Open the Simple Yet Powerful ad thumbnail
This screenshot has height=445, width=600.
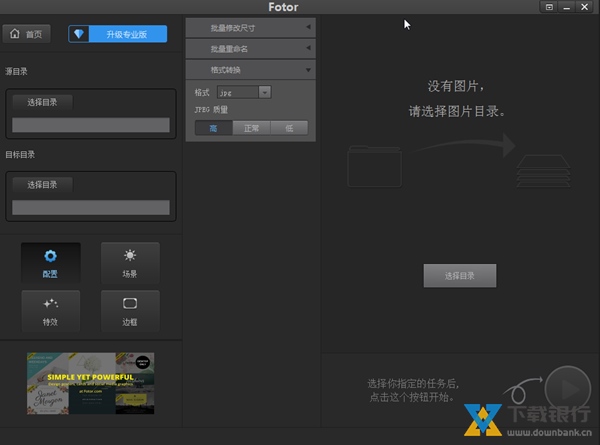[x=91, y=383]
